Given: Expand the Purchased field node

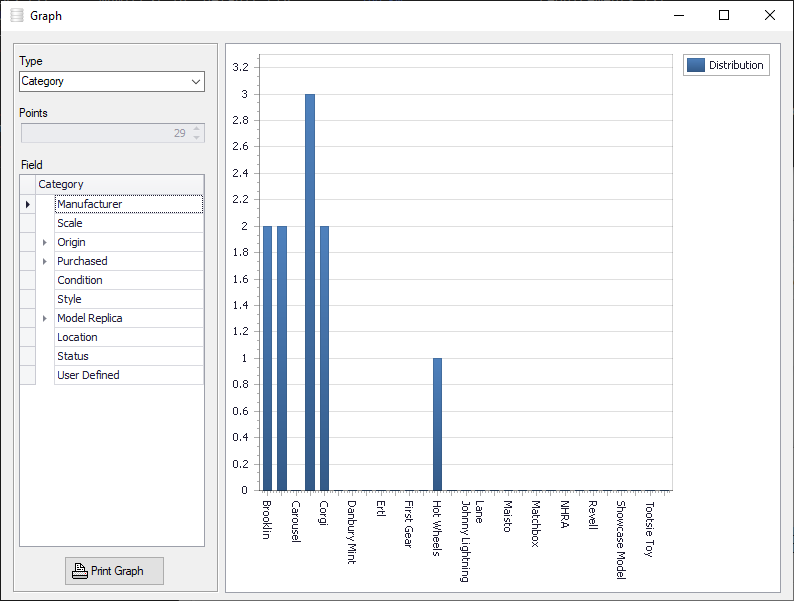Looking at the screenshot, I should coord(45,261).
